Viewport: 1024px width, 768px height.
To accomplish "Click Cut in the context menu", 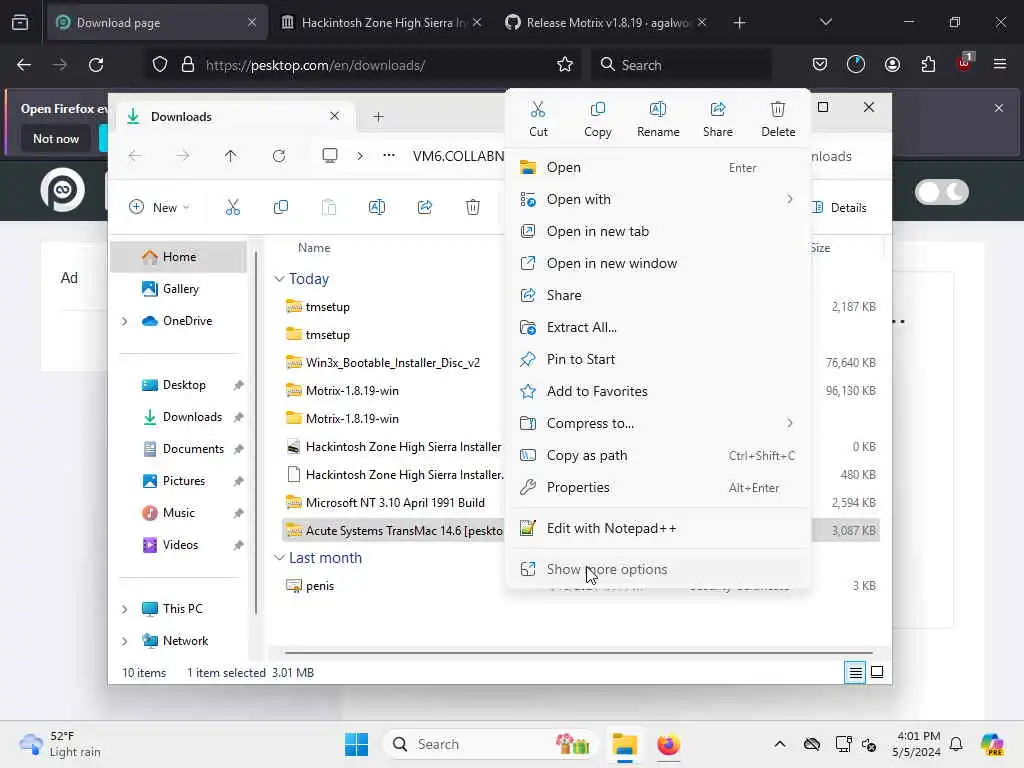I will (538, 119).
